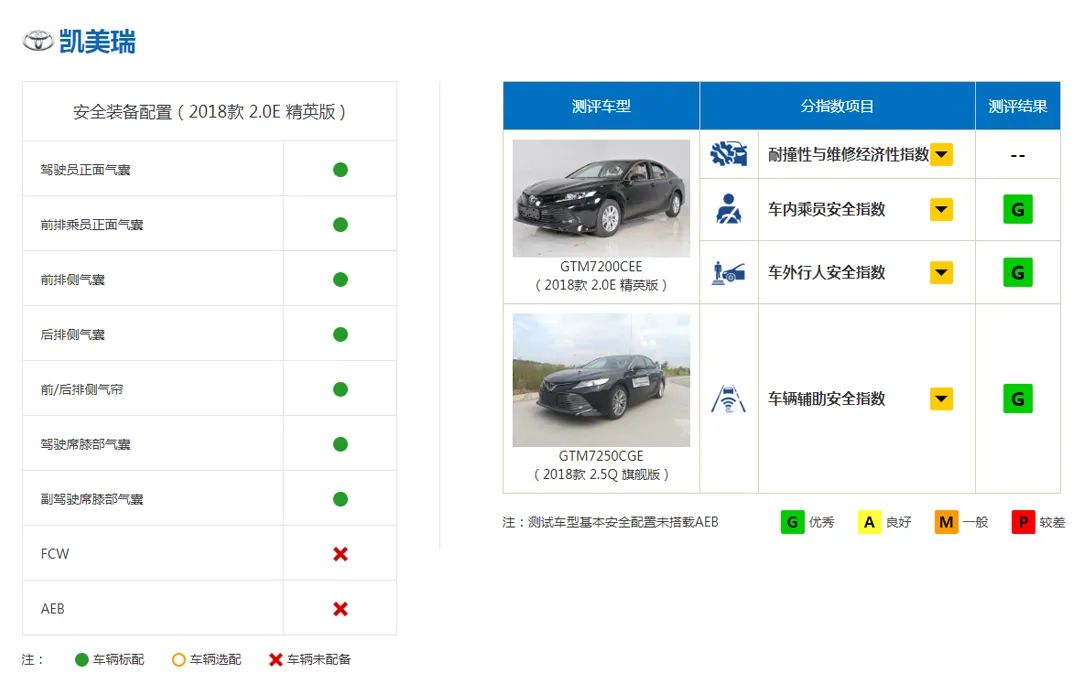Expand the 车内乘员安全指数 yellow arrow
Screen dimensions: 1080x700
pos(942,209)
